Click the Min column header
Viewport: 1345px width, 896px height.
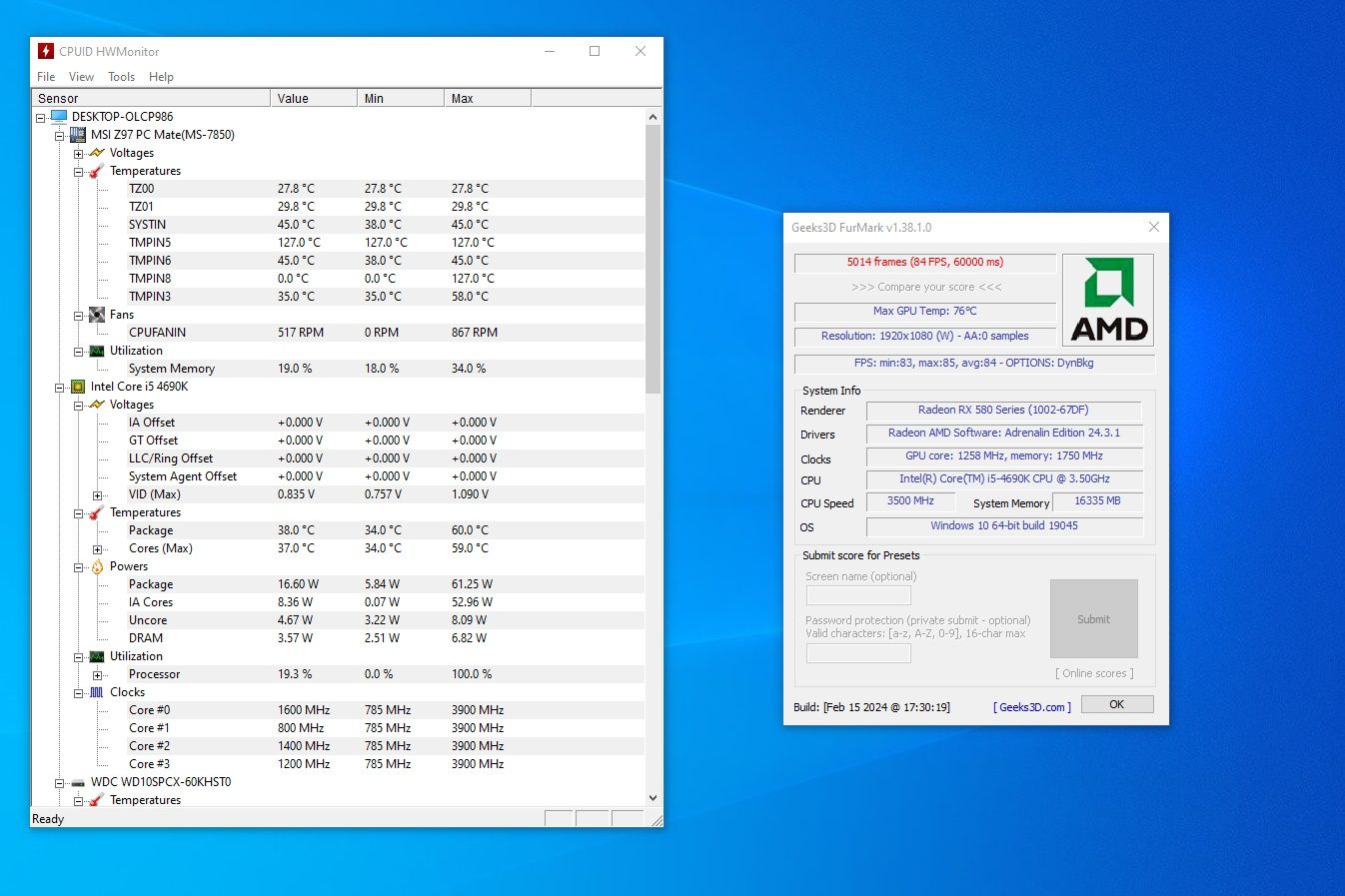(401, 98)
